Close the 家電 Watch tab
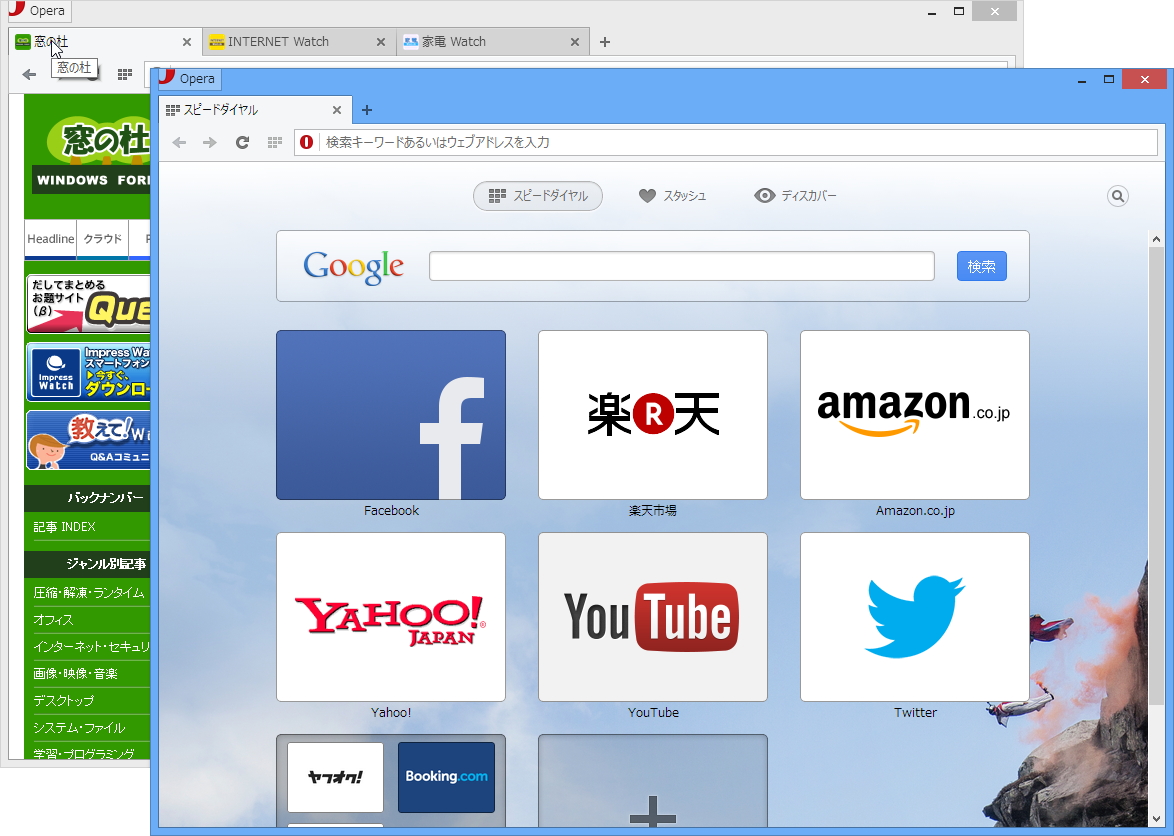The height and width of the screenshot is (836, 1174). tap(575, 42)
